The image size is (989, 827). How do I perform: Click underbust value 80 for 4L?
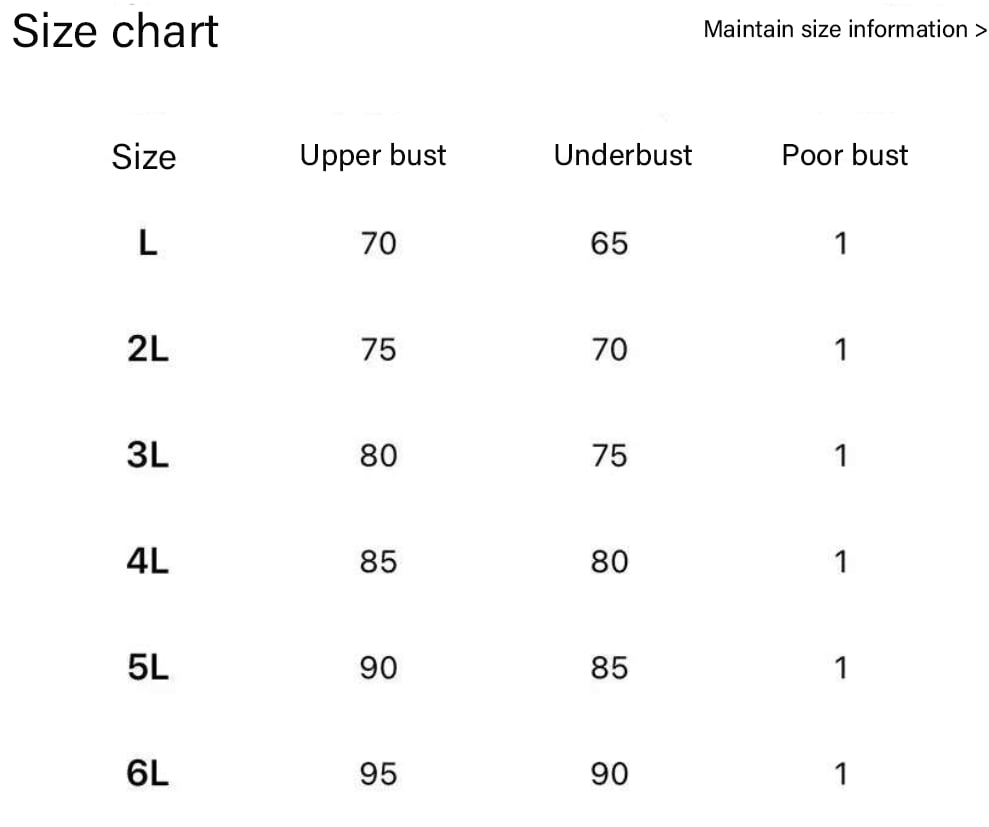click(609, 561)
